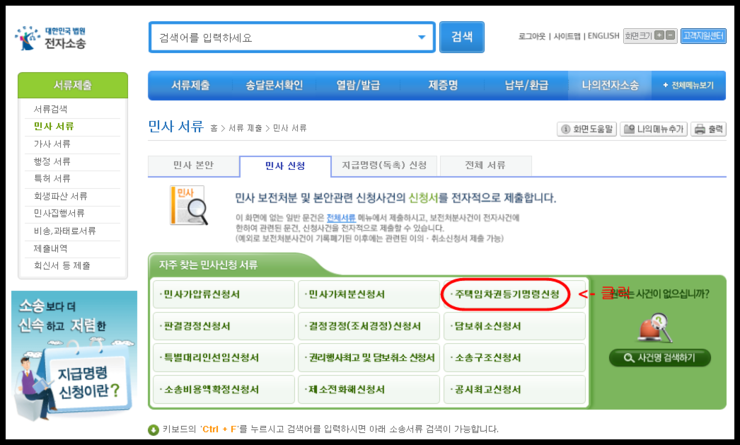Select 회신서 등 제출 in sidebar
The height and width of the screenshot is (445, 740).
coord(62,266)
